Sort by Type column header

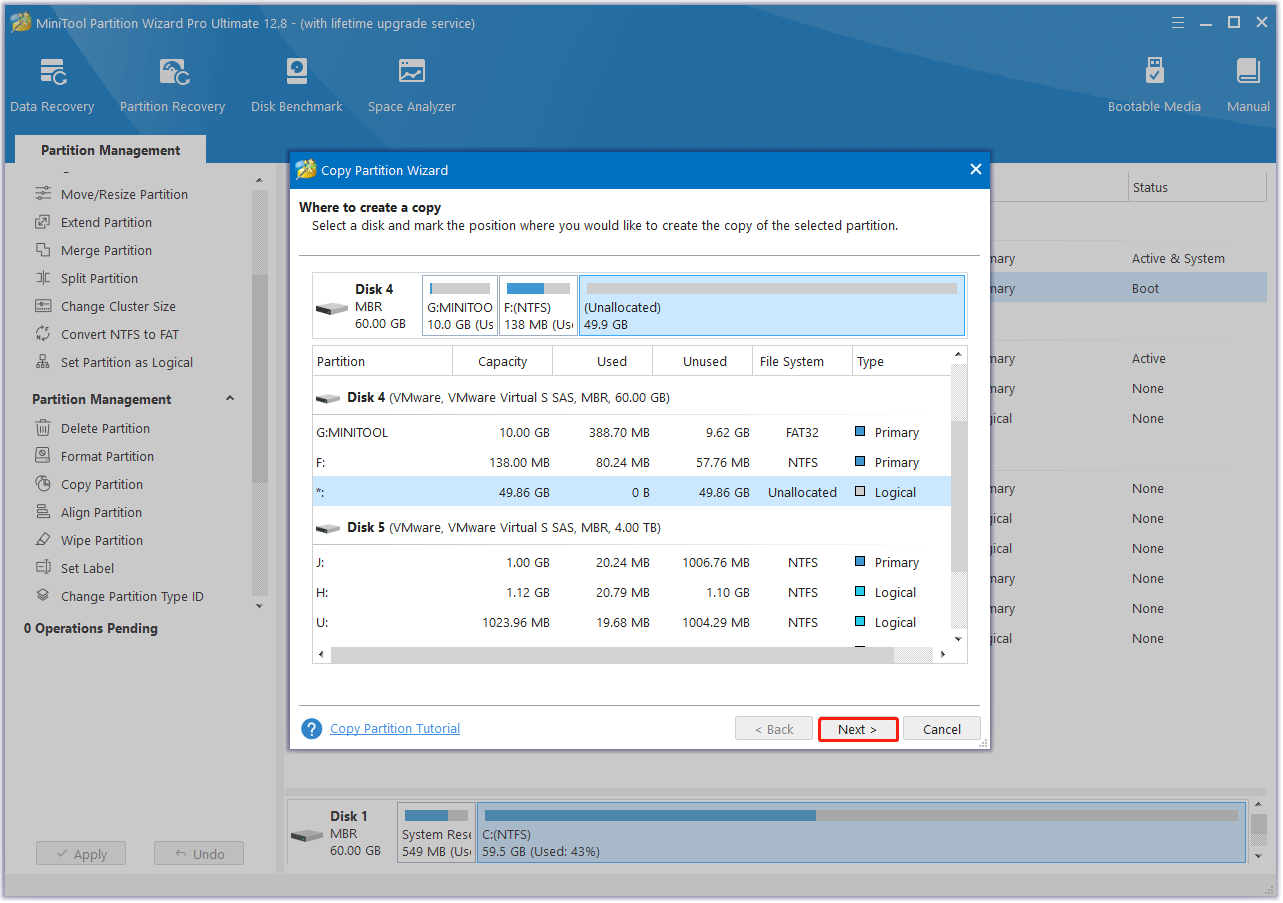[x=900, y=361]
